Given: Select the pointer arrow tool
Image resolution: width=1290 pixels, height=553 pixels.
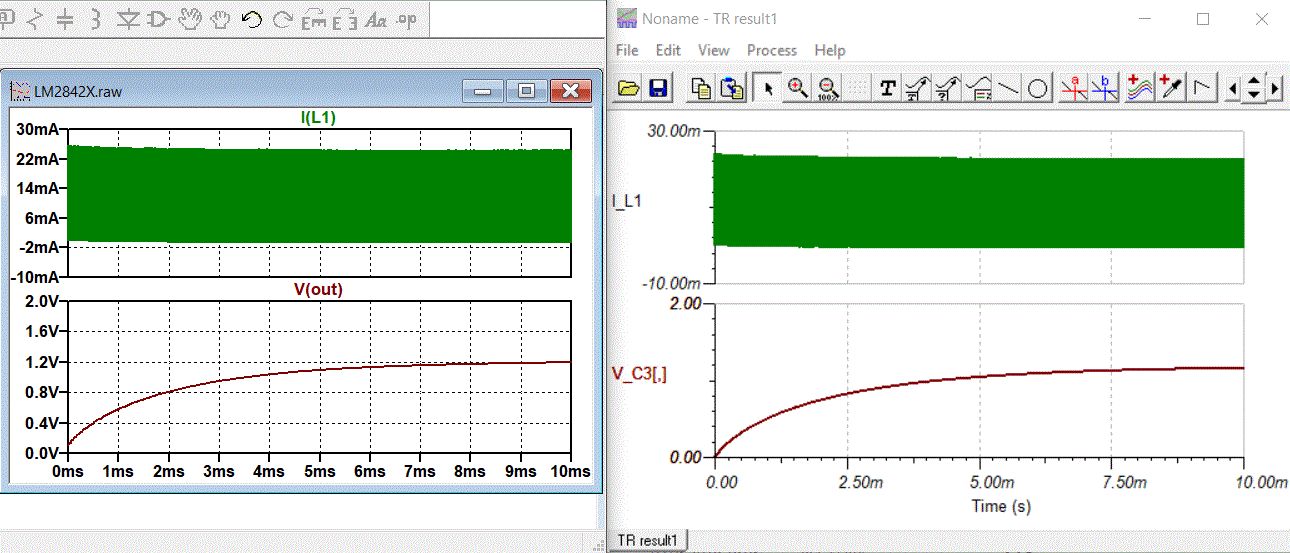Looking at the screenshot, I should [767, 88].
